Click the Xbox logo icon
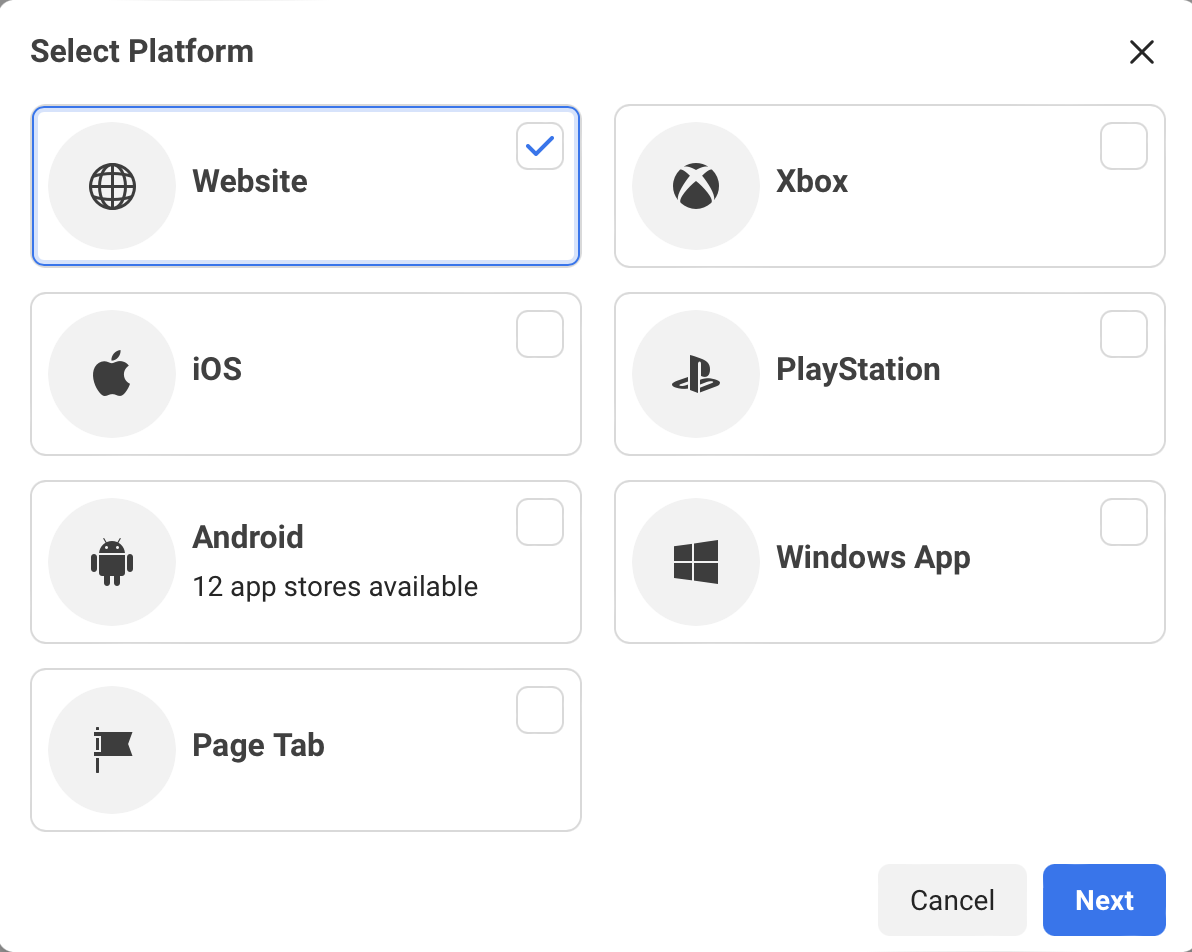 click(x=696, y=186)
